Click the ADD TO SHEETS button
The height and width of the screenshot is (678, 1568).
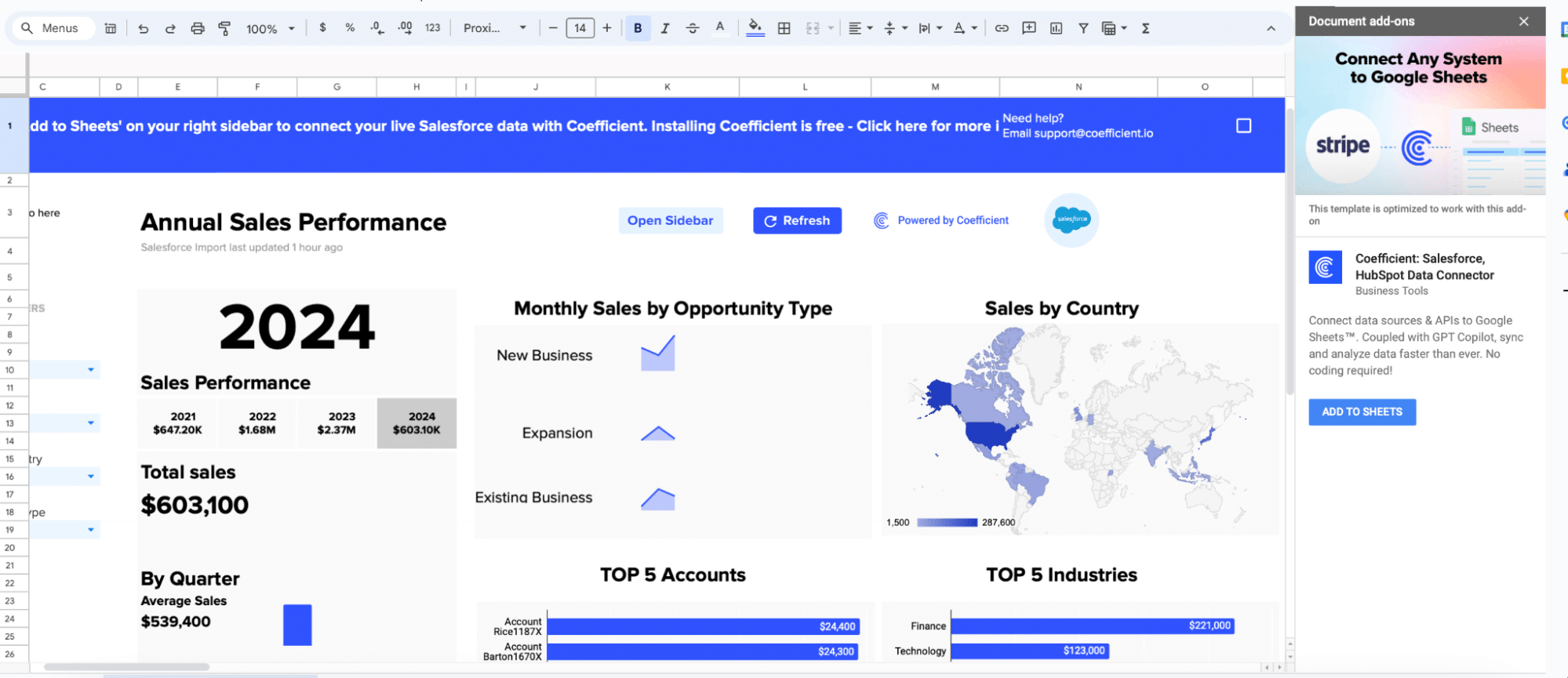(x=1362, y=412)
